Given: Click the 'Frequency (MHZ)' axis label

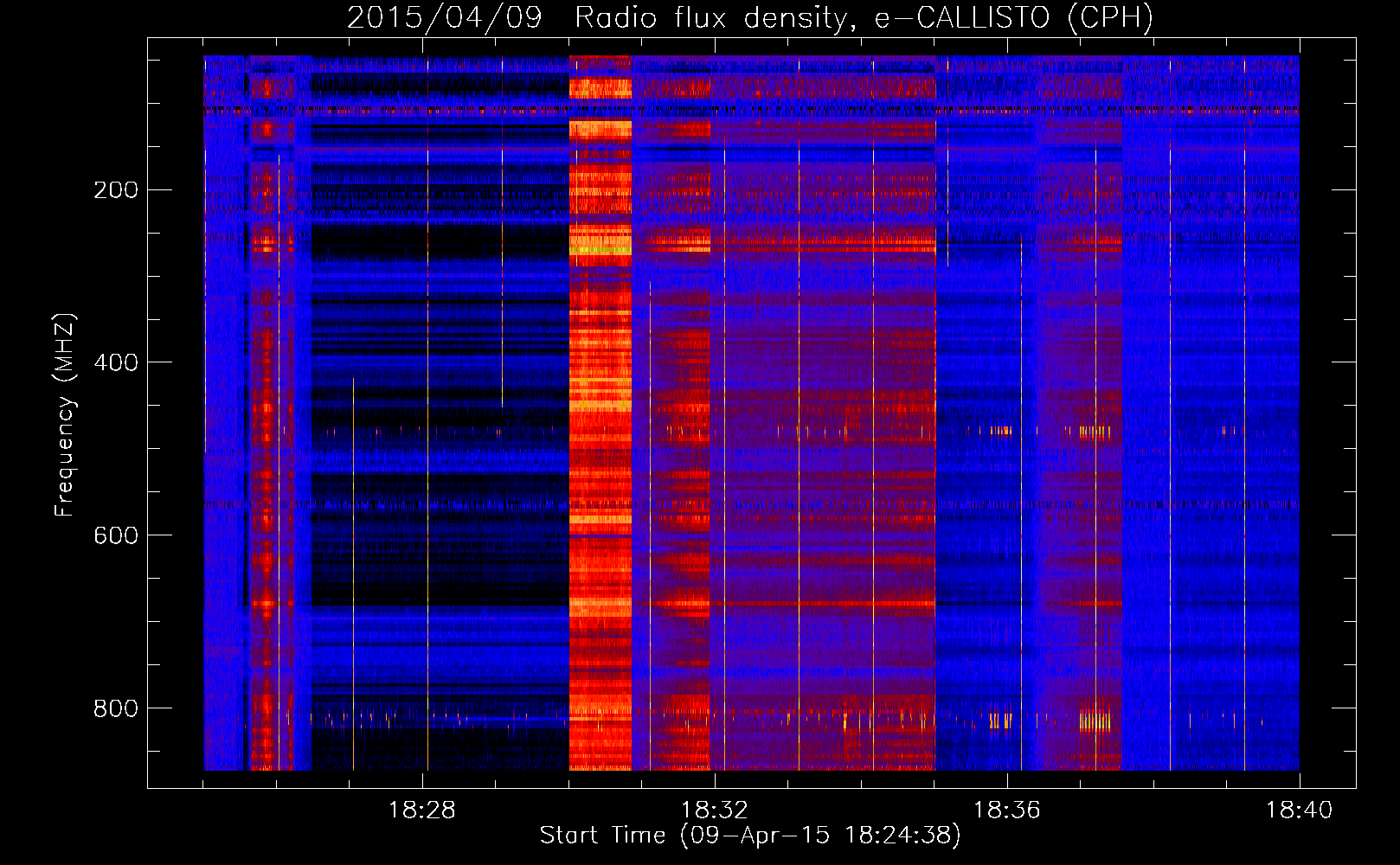Looking at the screenshot, I should (x=65, y=415).
